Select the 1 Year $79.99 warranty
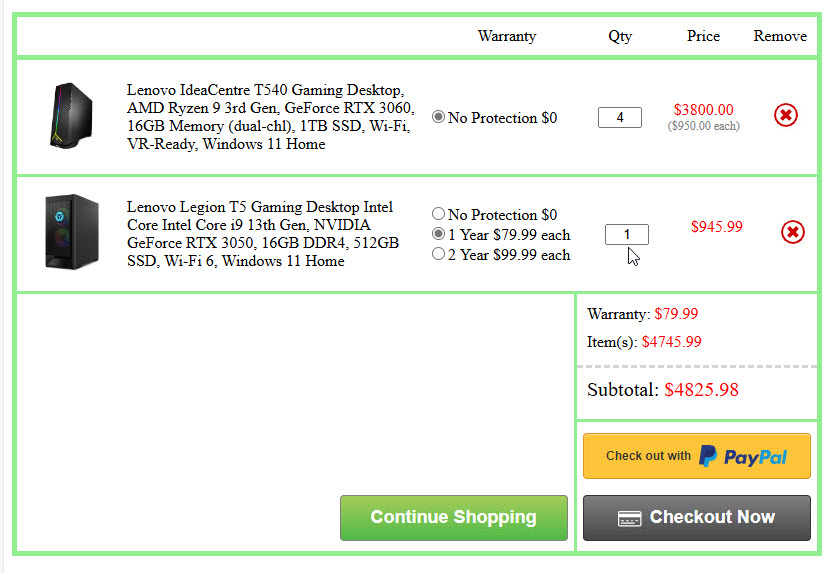This screenshot has width=836, height=573. (x=438, y=234)
